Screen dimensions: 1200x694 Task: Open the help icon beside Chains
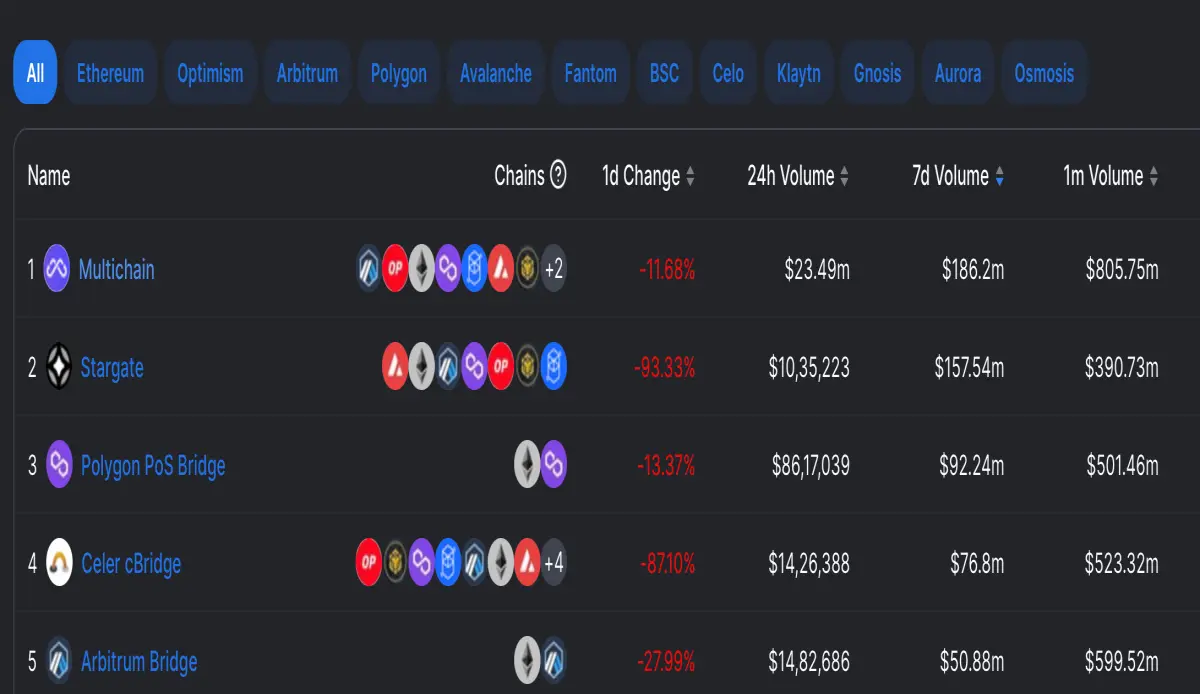click(558, 176)
